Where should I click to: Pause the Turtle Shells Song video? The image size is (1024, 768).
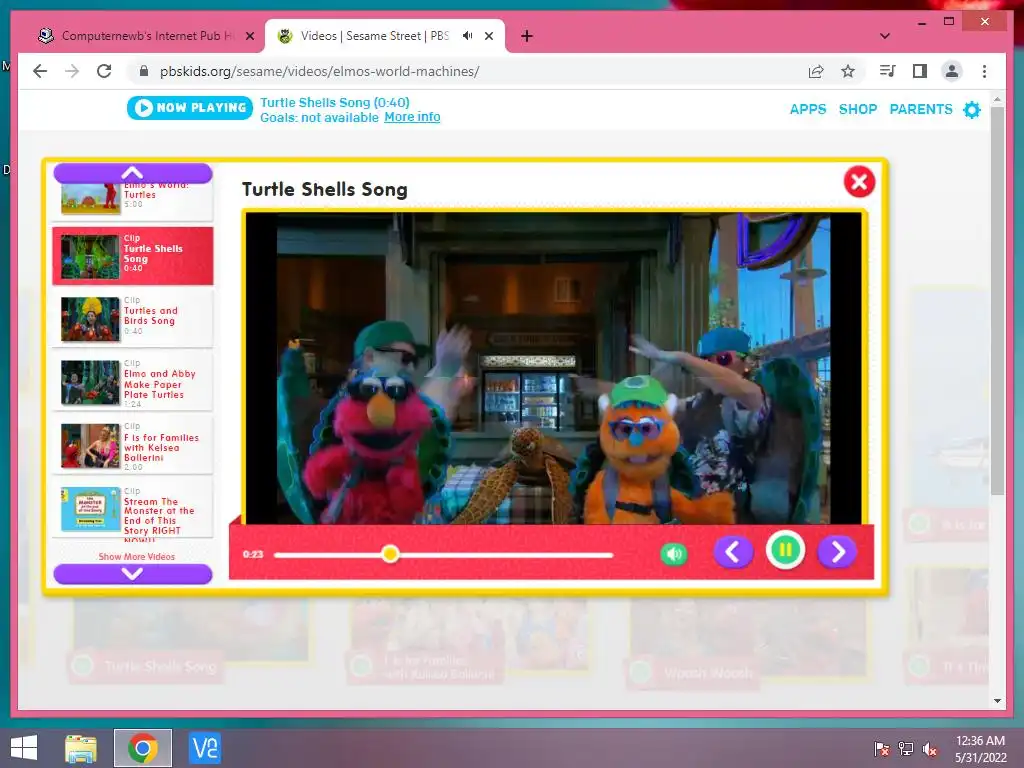(785, 551)
